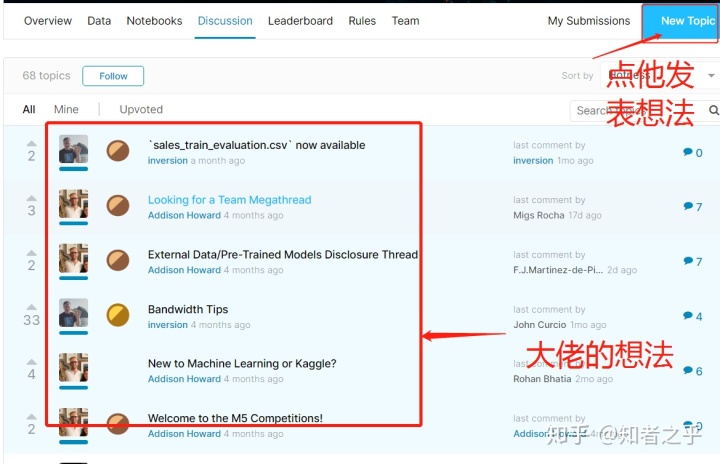Open inversion's avatar on sales_train_evaluation row
The image size is (720, 464).
73,149
